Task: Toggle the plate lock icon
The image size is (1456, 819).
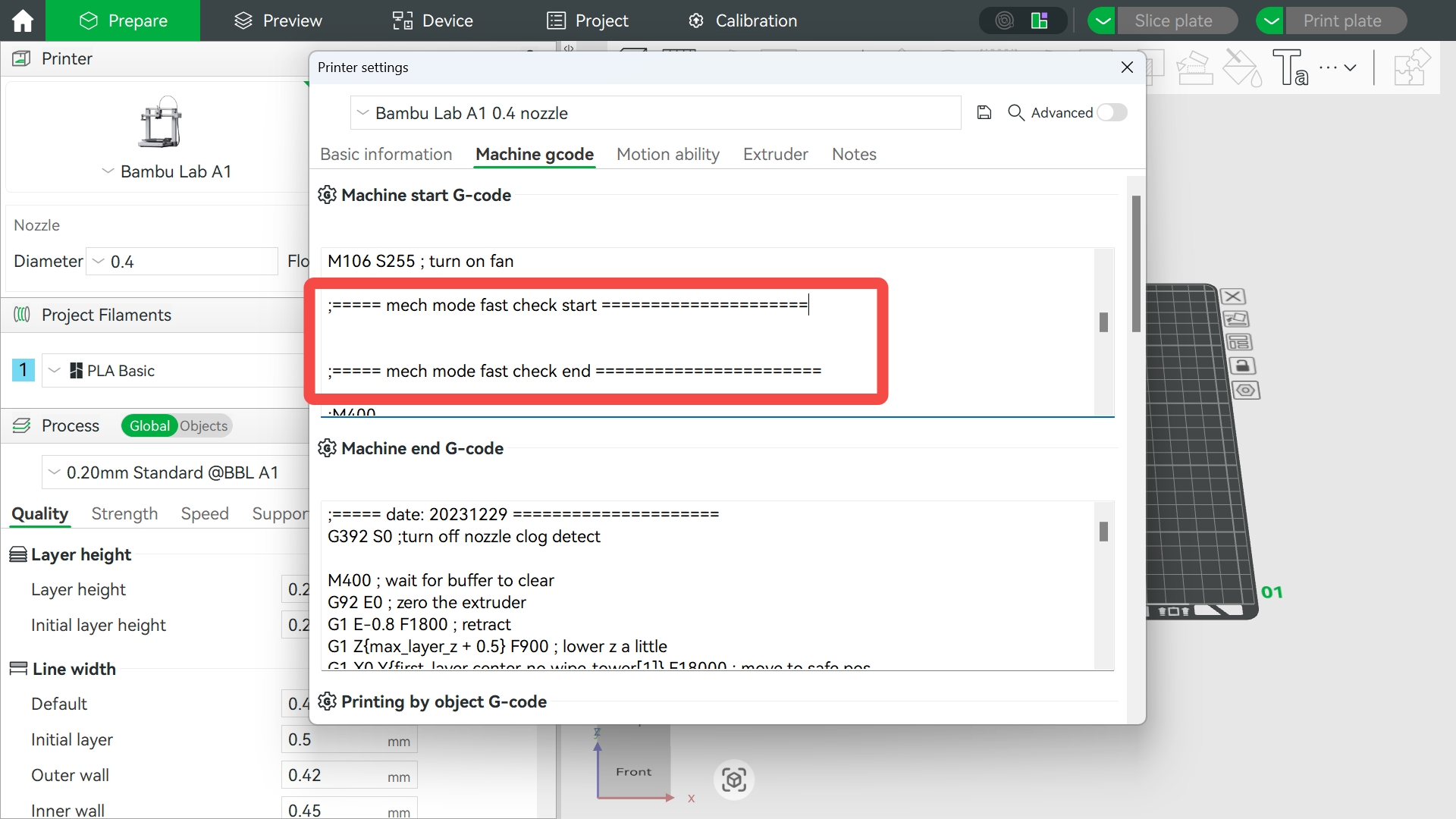Action: (x=1242, y=366)
